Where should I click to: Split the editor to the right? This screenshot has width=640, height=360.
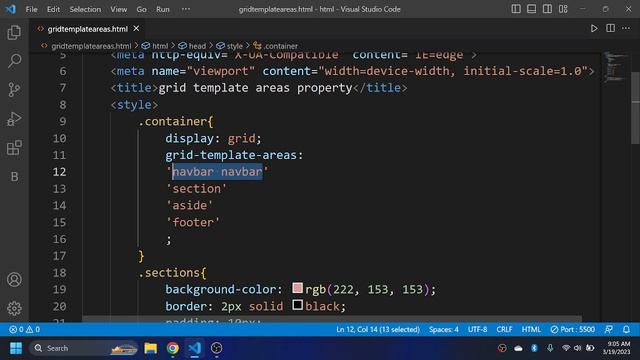pos(610,28)
